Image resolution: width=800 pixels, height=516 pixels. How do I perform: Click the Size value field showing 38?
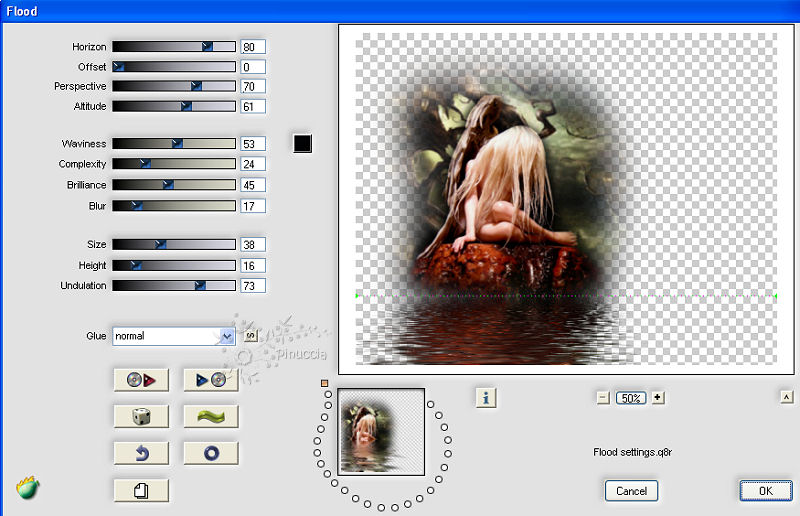(x=253, y=244)
